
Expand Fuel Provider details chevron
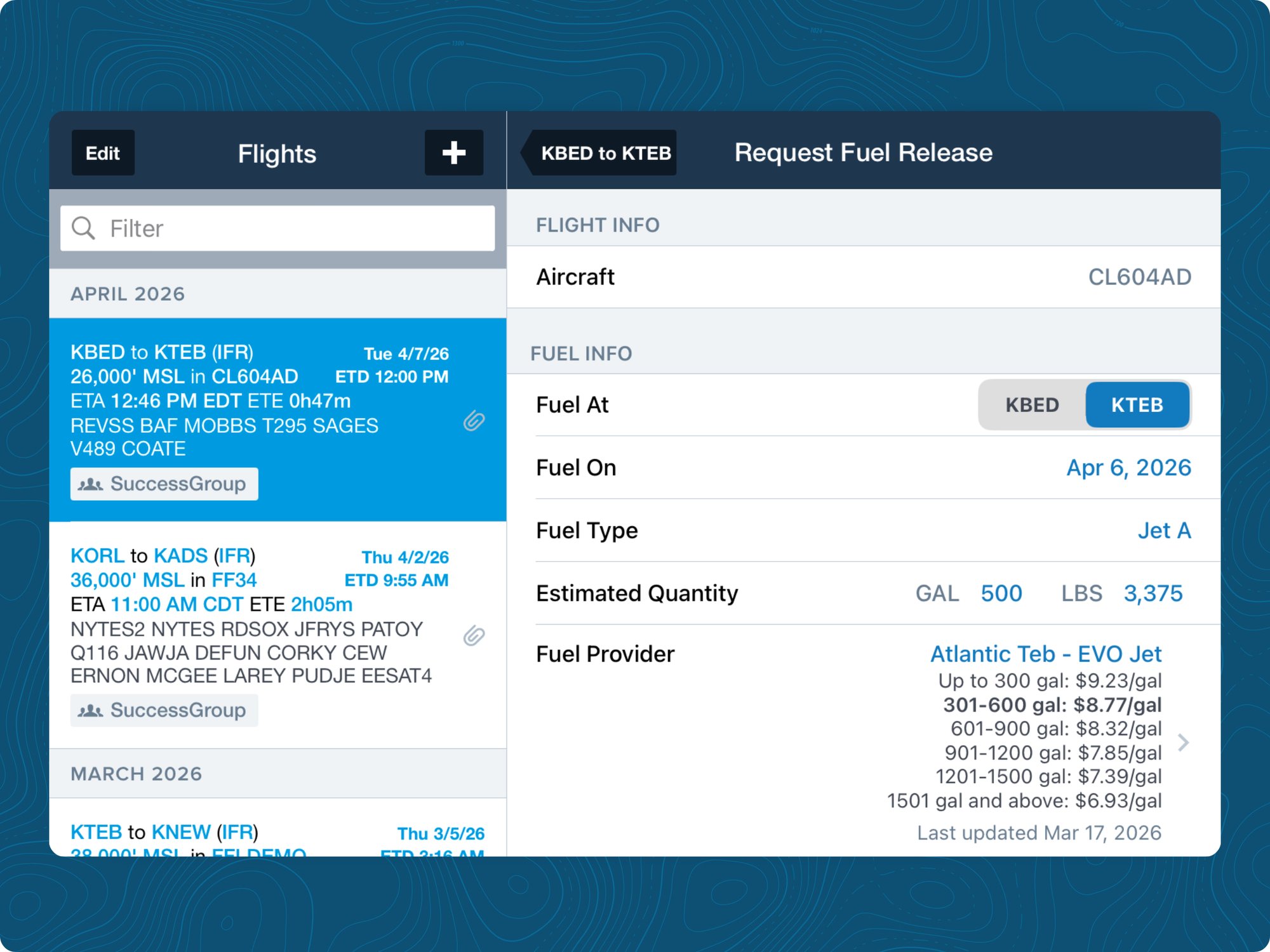tap(1183, 742)
